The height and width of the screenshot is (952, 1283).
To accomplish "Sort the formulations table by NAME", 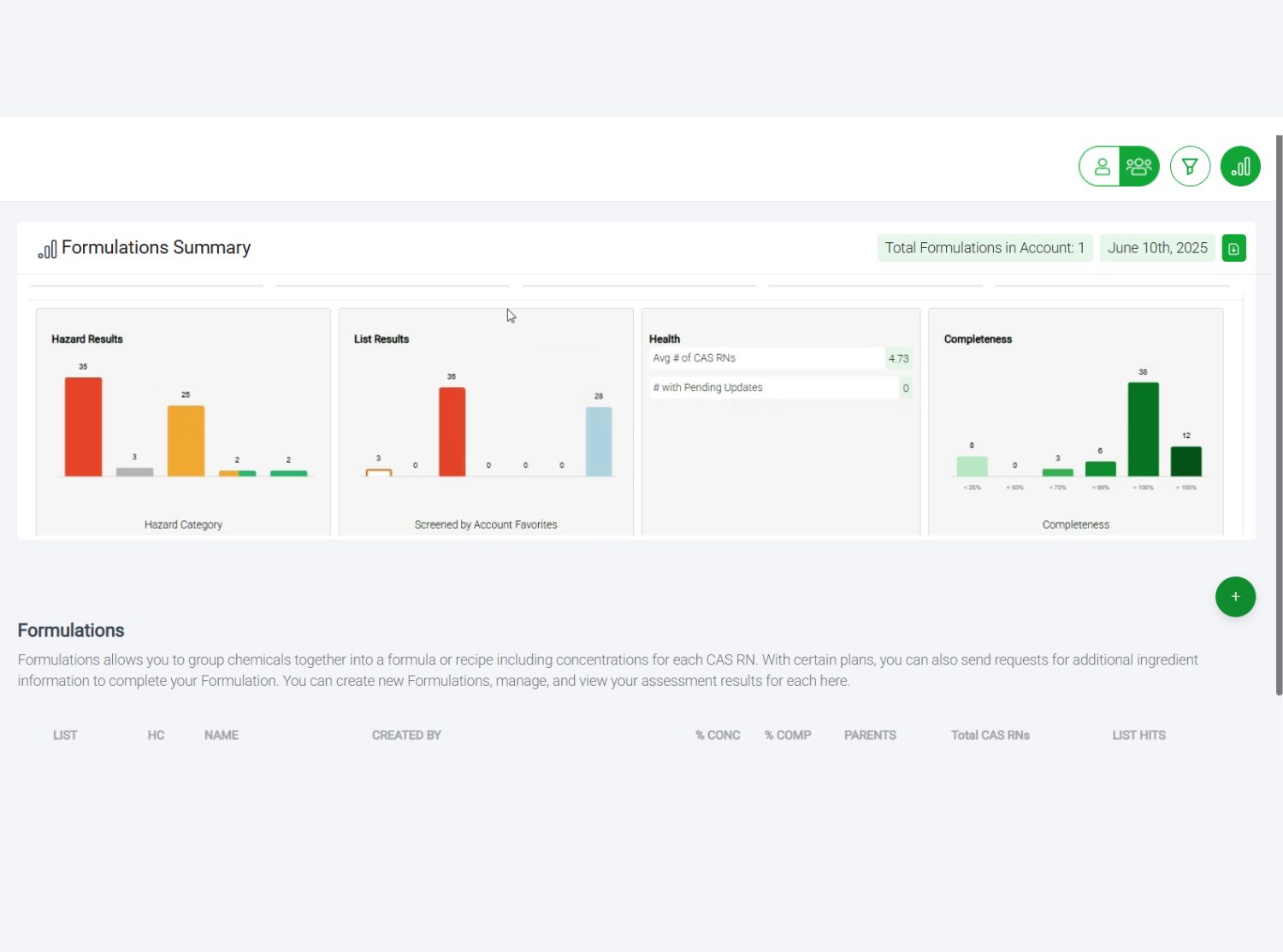I will point(221,735).
